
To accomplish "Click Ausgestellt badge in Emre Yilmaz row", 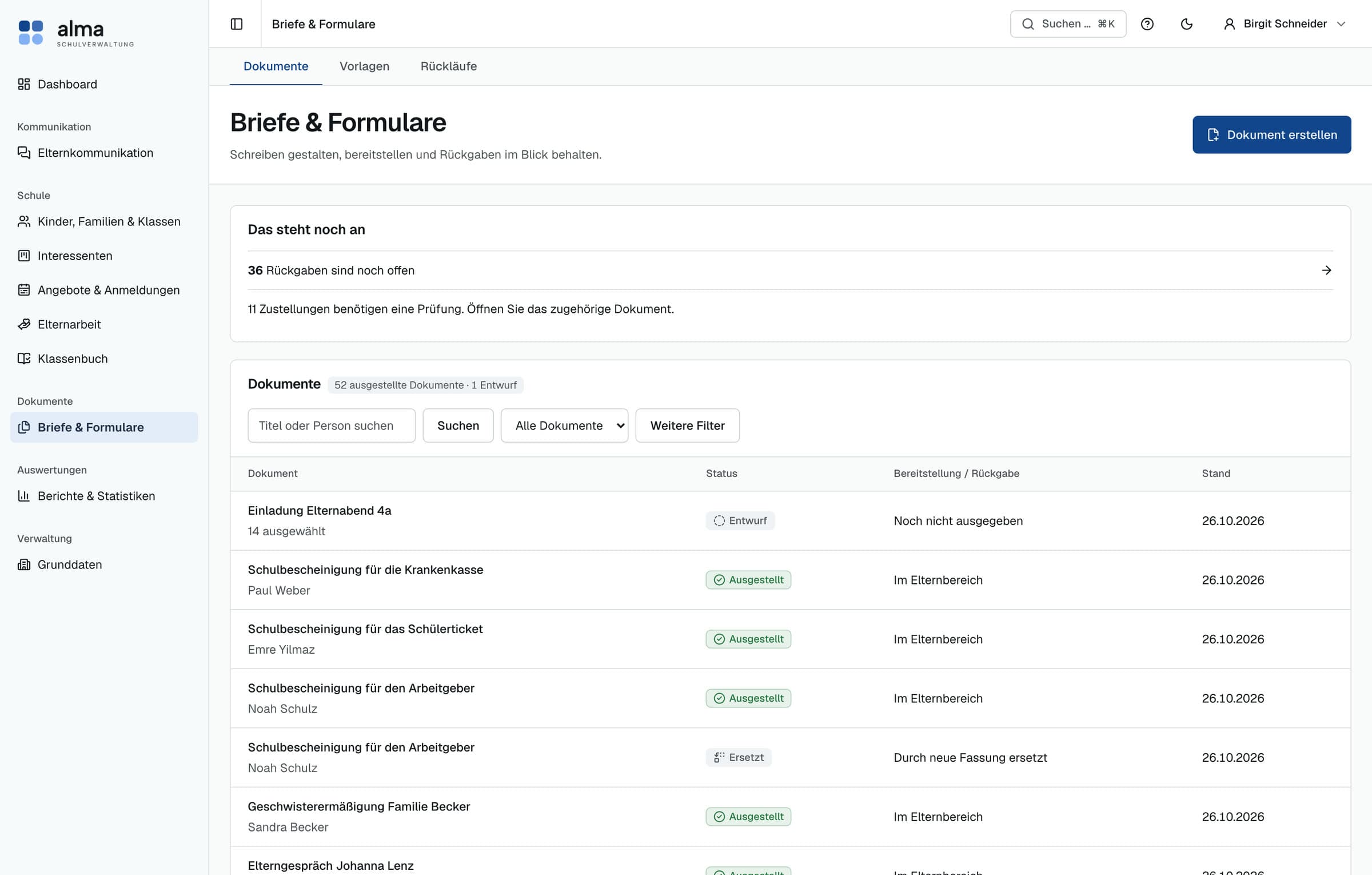I will point(748,639).
